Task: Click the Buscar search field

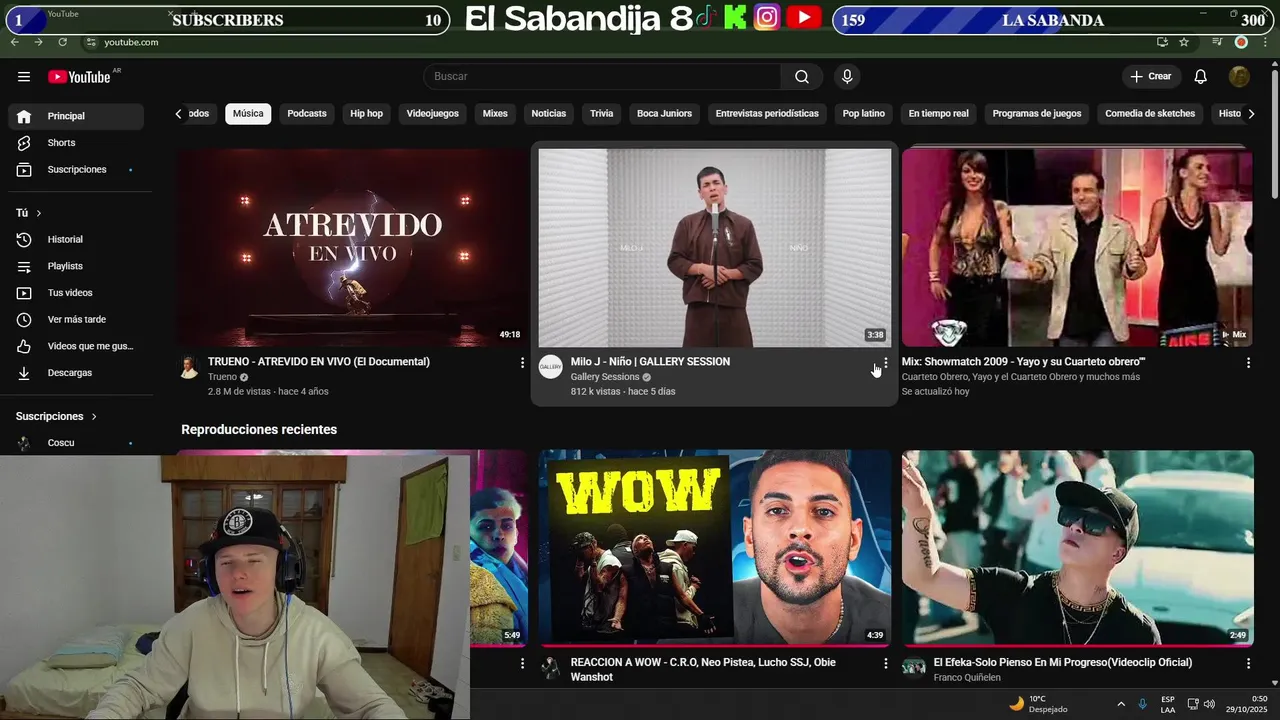Action: (x=603, y=77)
